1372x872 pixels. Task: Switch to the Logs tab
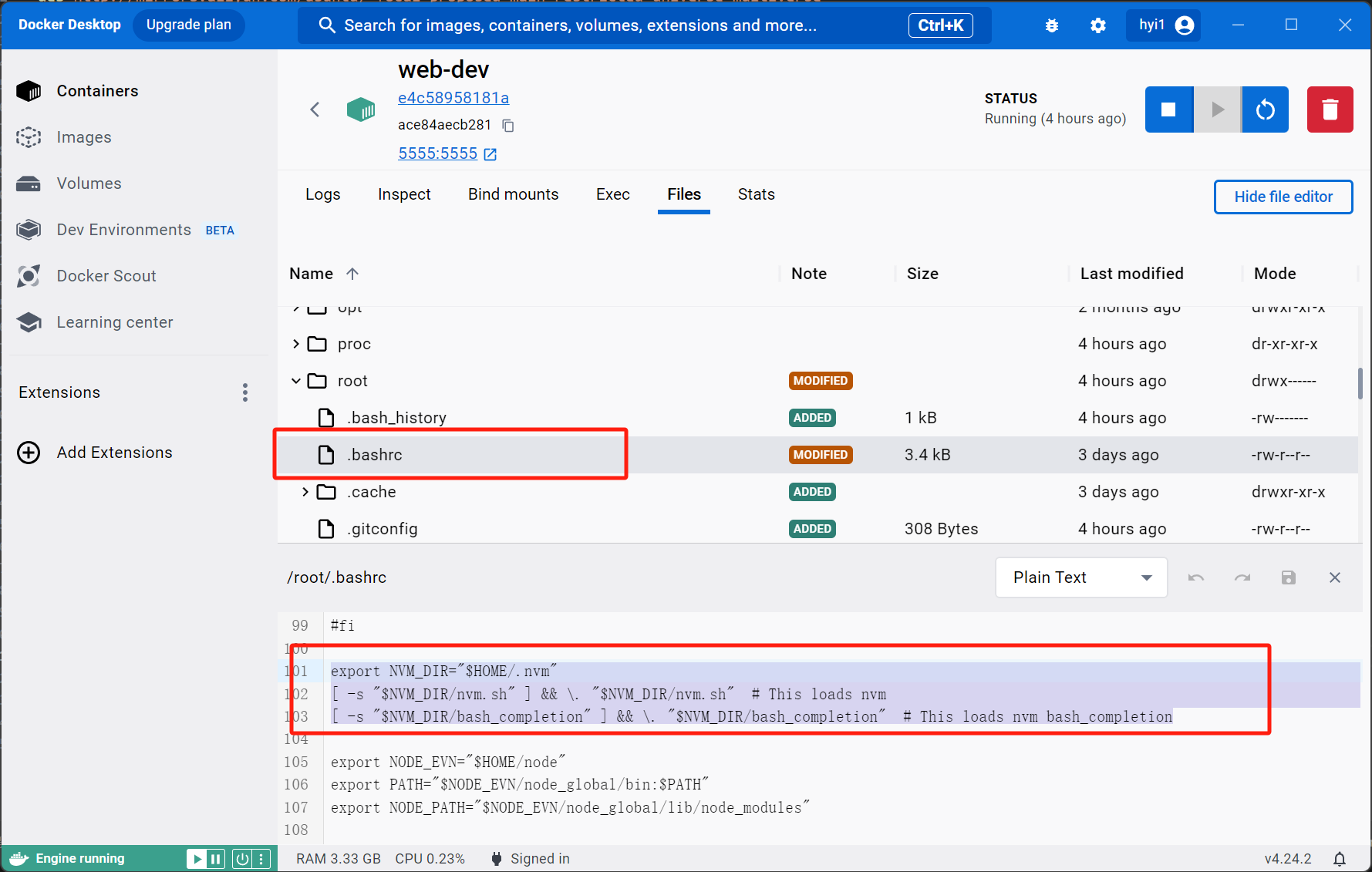pos(322,194)
